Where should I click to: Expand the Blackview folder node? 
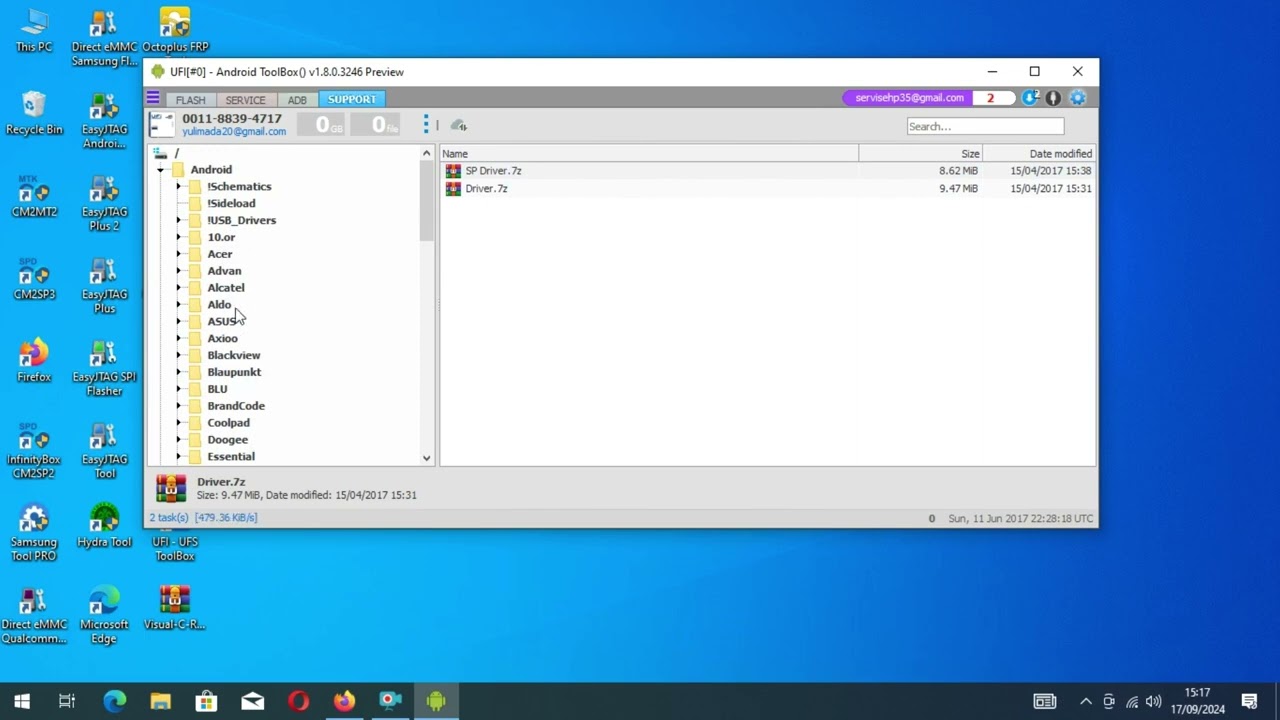pyautogui.click(x=178, y=356)
